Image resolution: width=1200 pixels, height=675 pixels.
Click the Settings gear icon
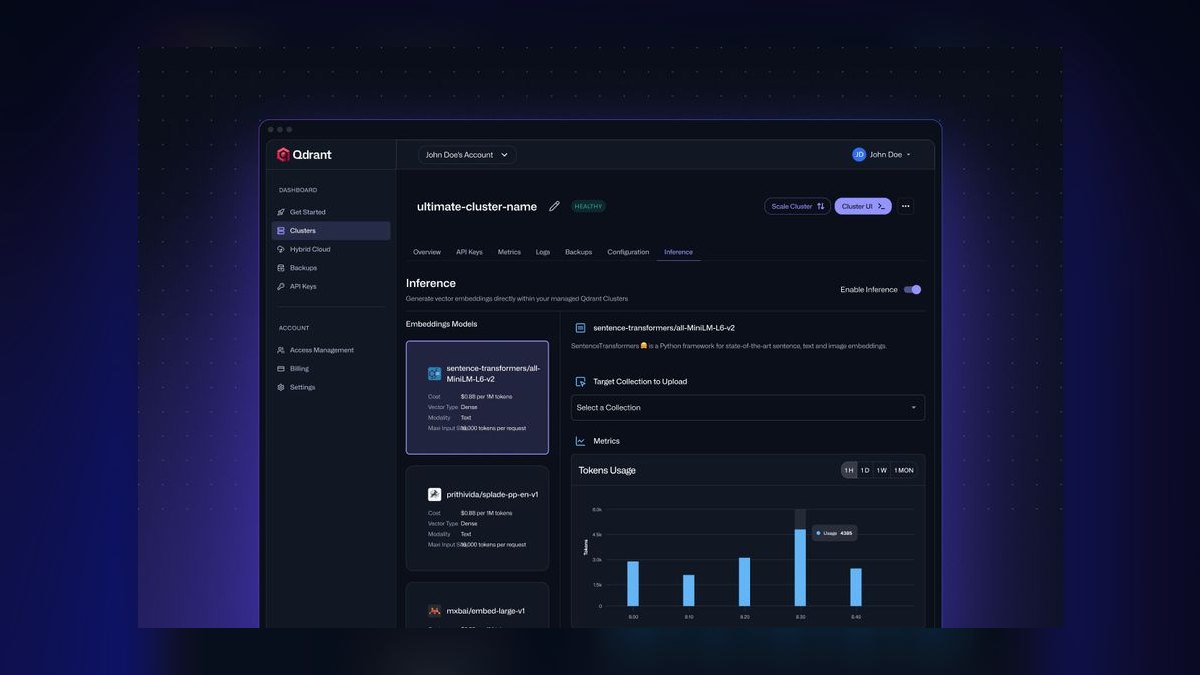281,387
